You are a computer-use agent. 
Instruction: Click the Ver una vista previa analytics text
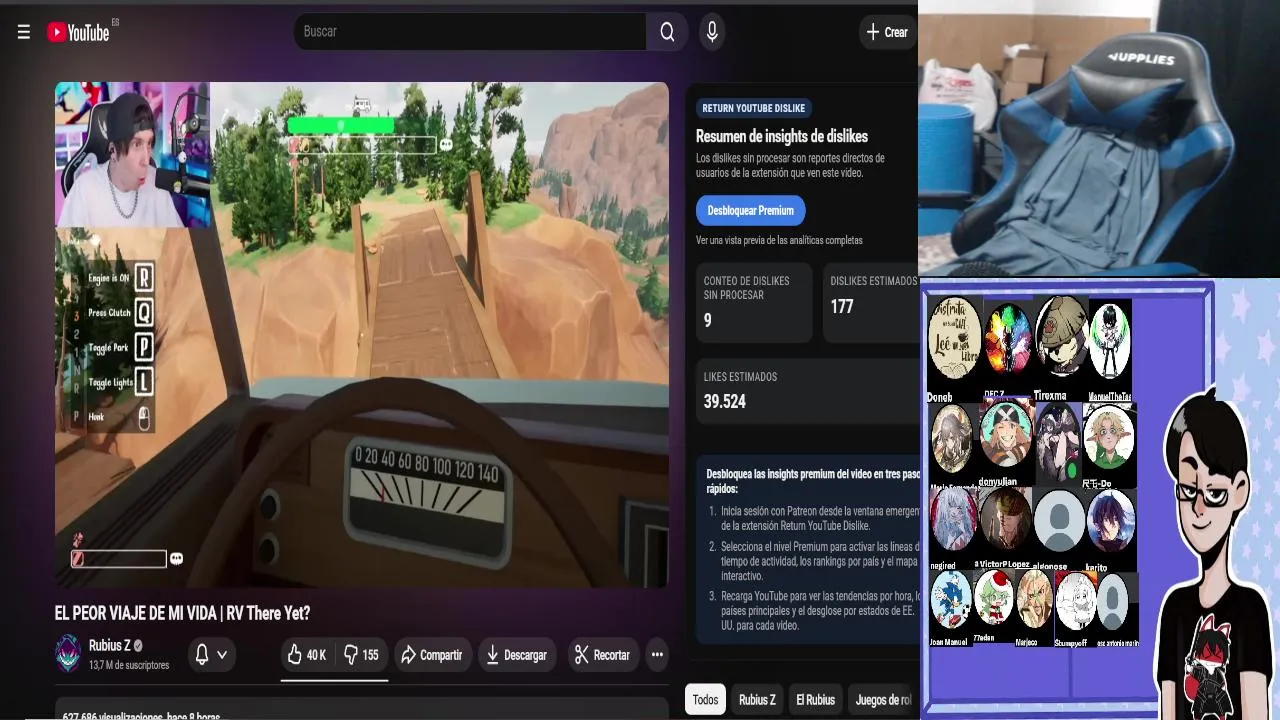pyautogui.click(x=779, y=240)
